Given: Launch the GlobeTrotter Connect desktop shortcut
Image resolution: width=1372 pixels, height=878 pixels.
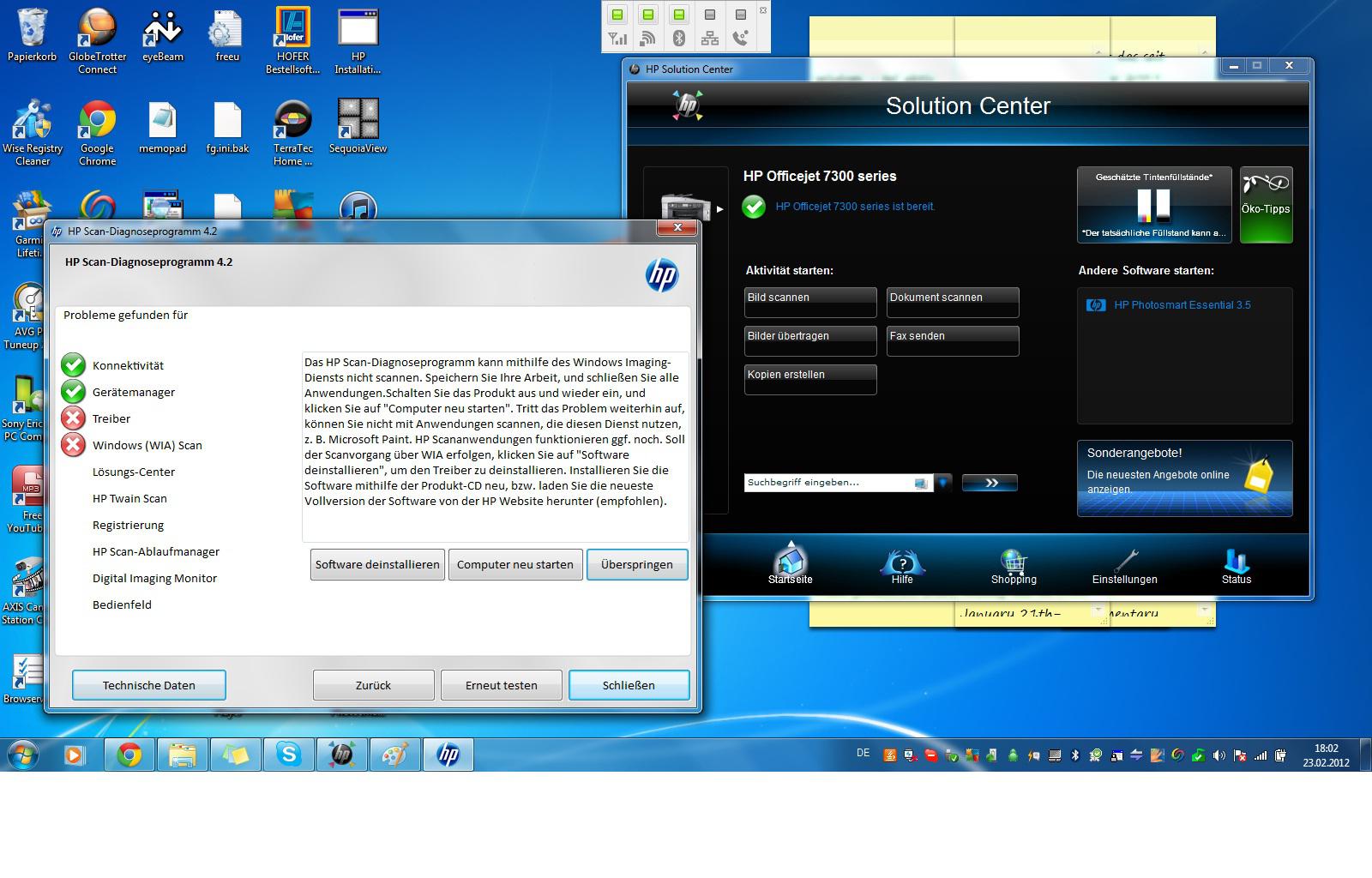Looking at the screenshot, I should (97, 40).
